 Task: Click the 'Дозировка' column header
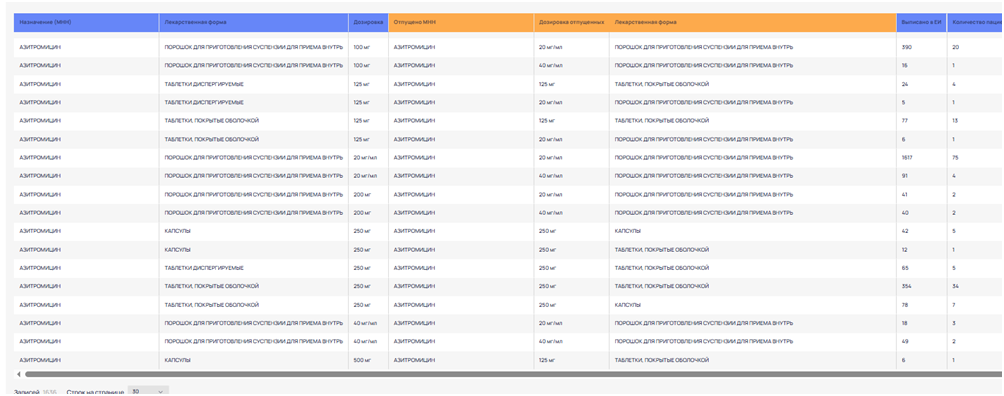pos(368,22)
